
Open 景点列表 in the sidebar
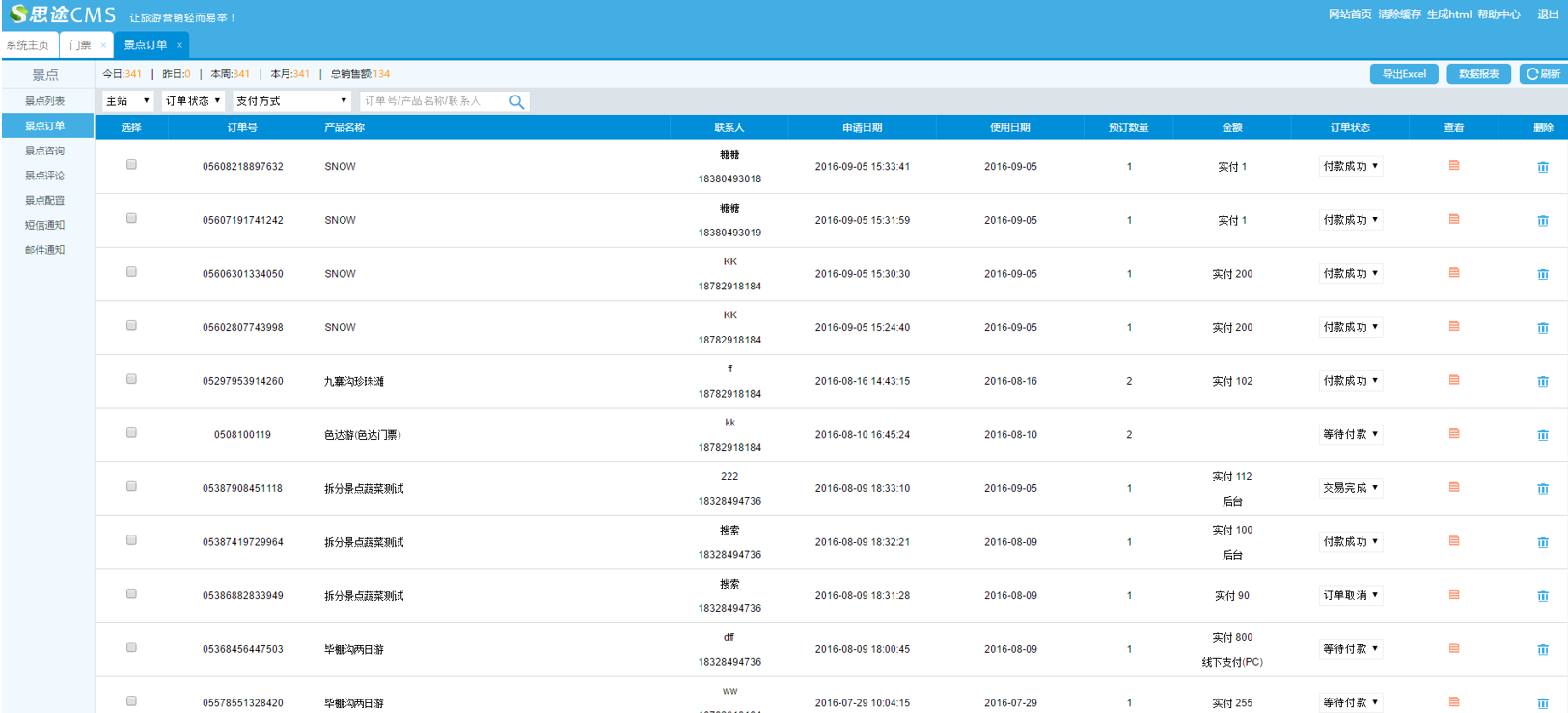click(45, 101)
